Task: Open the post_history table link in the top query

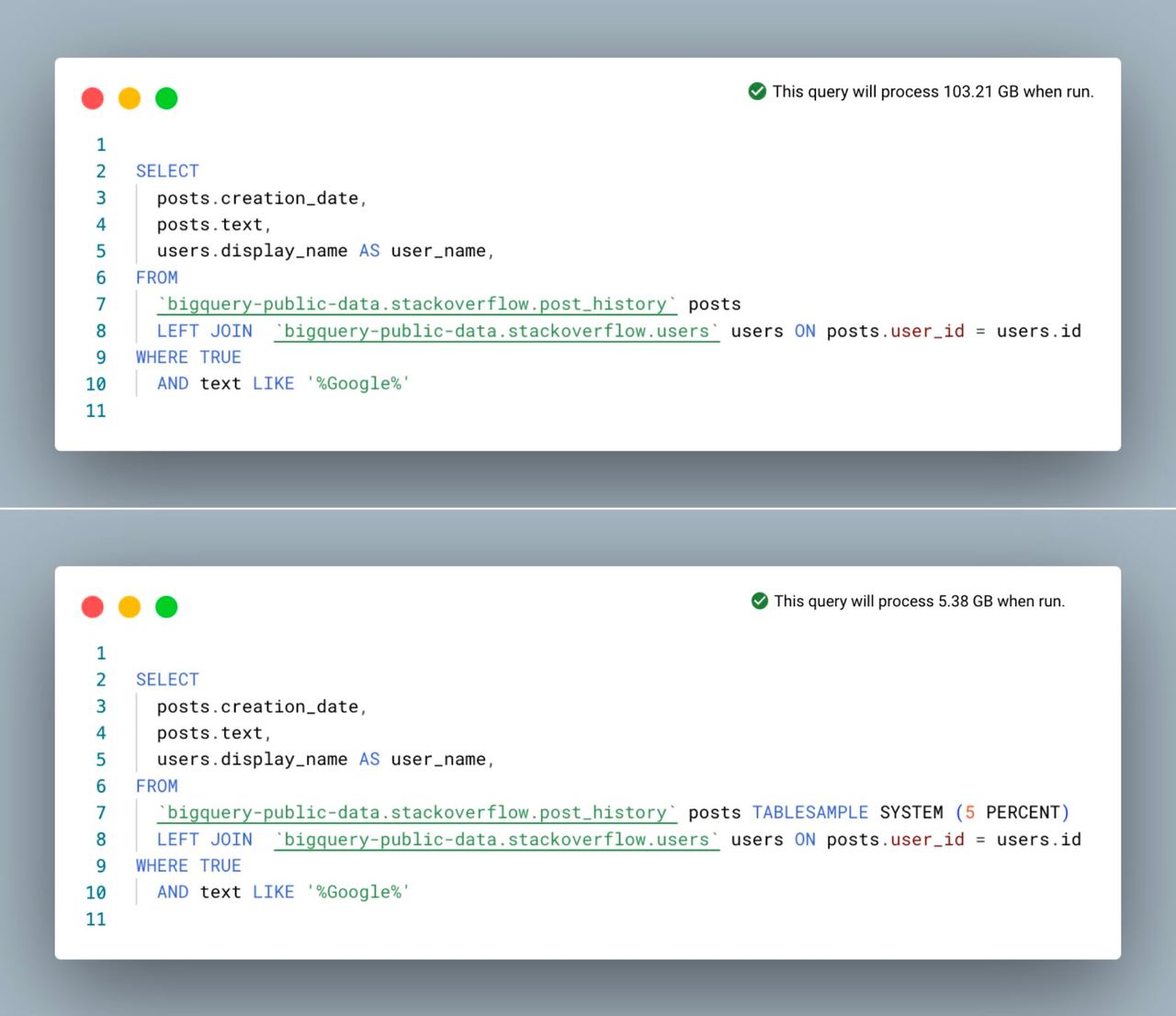Action: (417, 304)
